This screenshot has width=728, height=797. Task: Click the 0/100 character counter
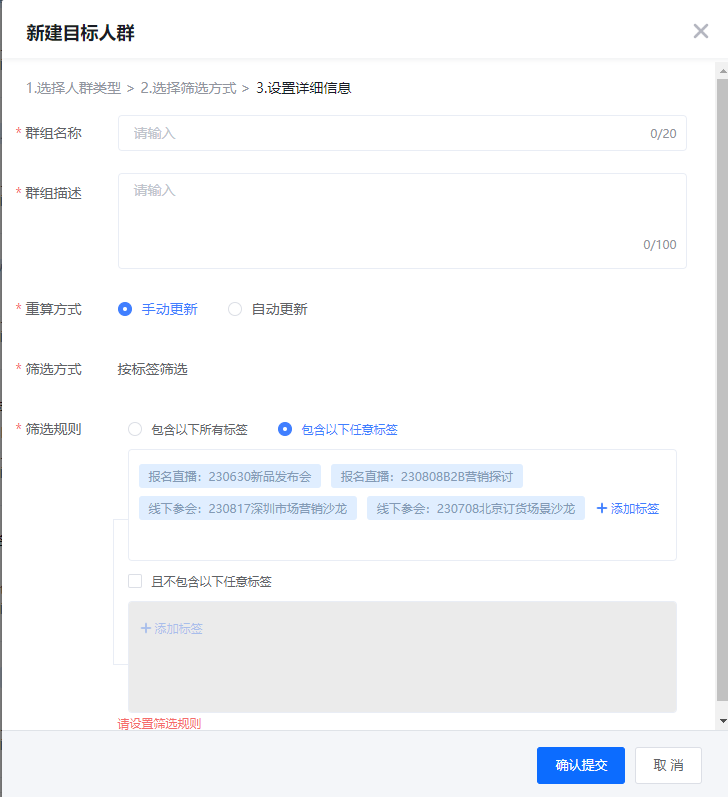click(659, 244)
